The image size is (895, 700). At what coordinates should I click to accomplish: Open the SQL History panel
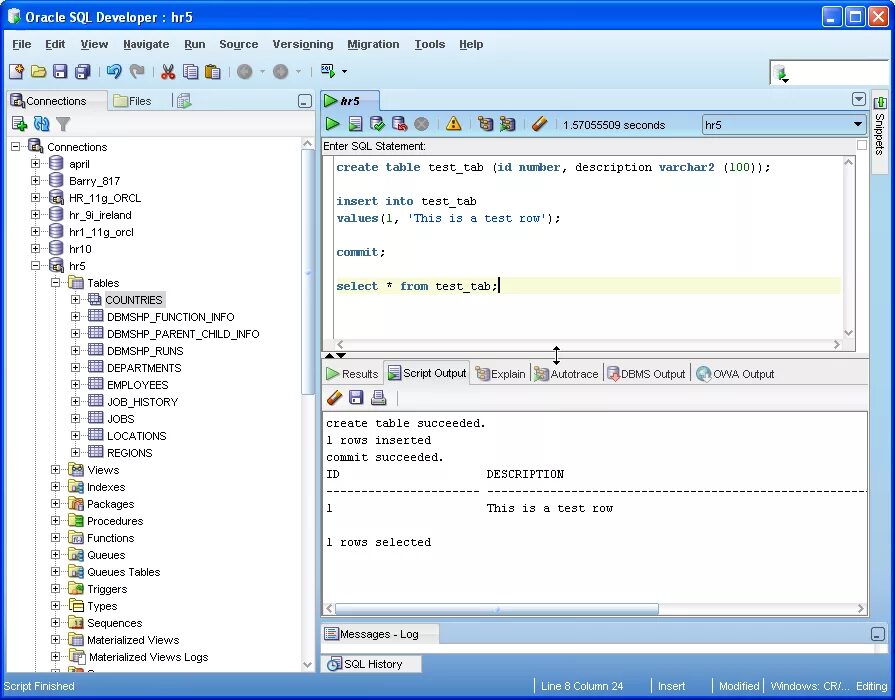tap(372, 664)
